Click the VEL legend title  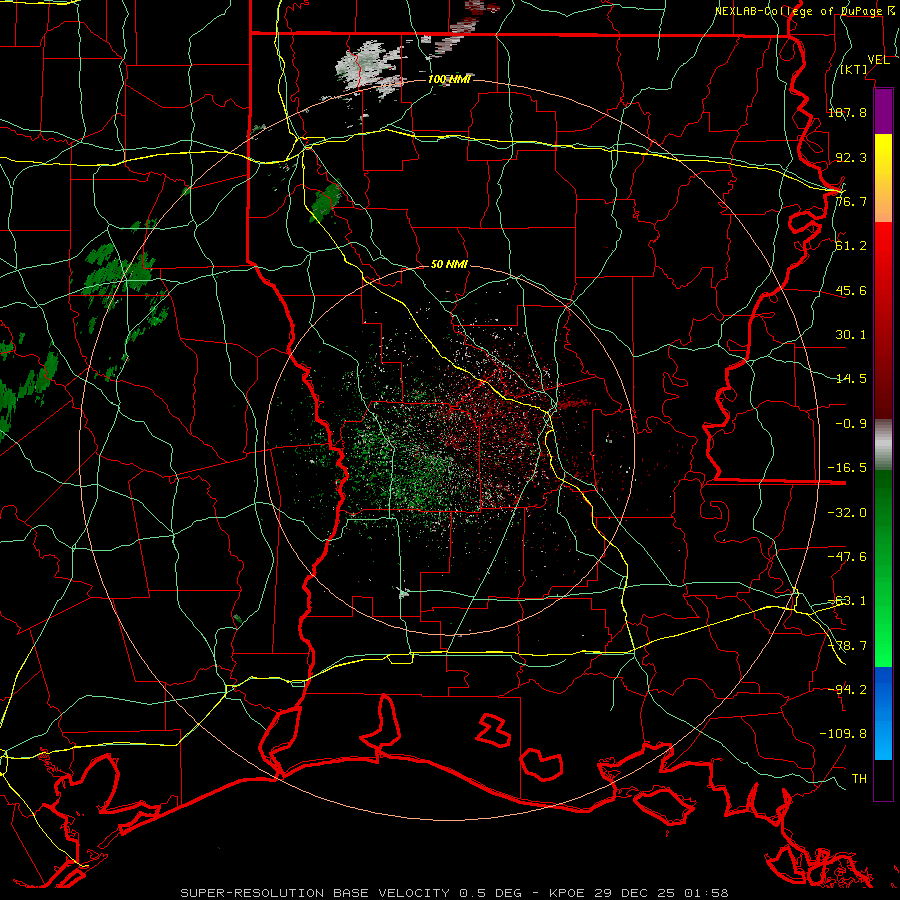(x=878, y=59)
